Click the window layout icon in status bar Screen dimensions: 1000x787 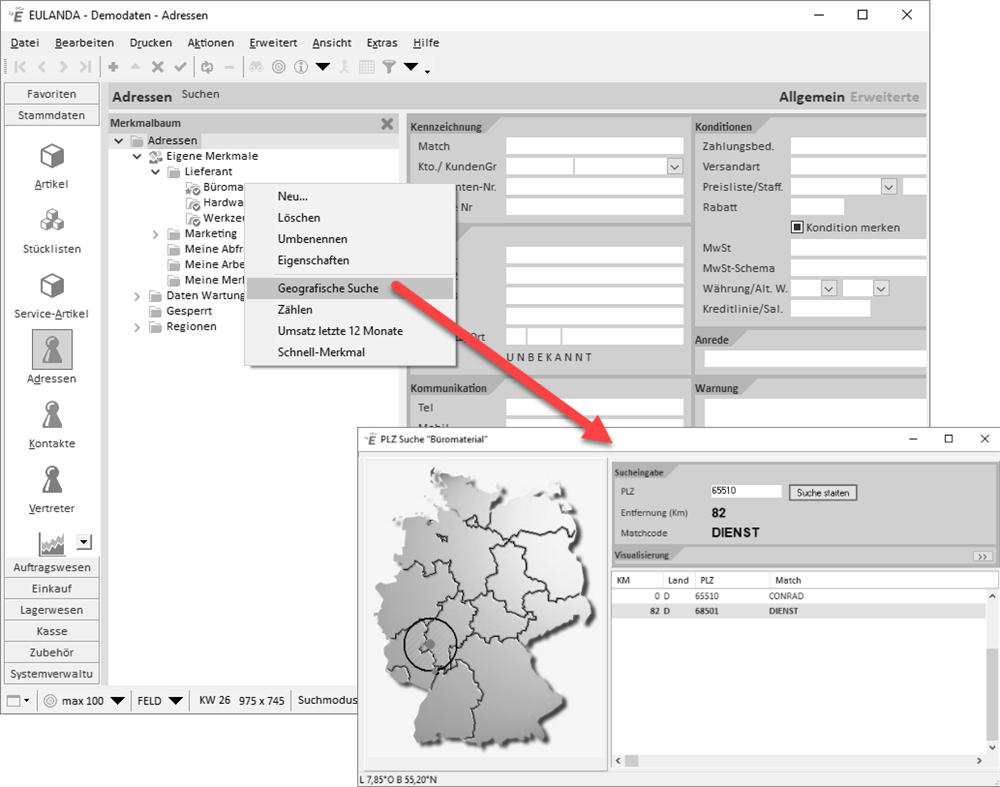click(x=14, y=700)
